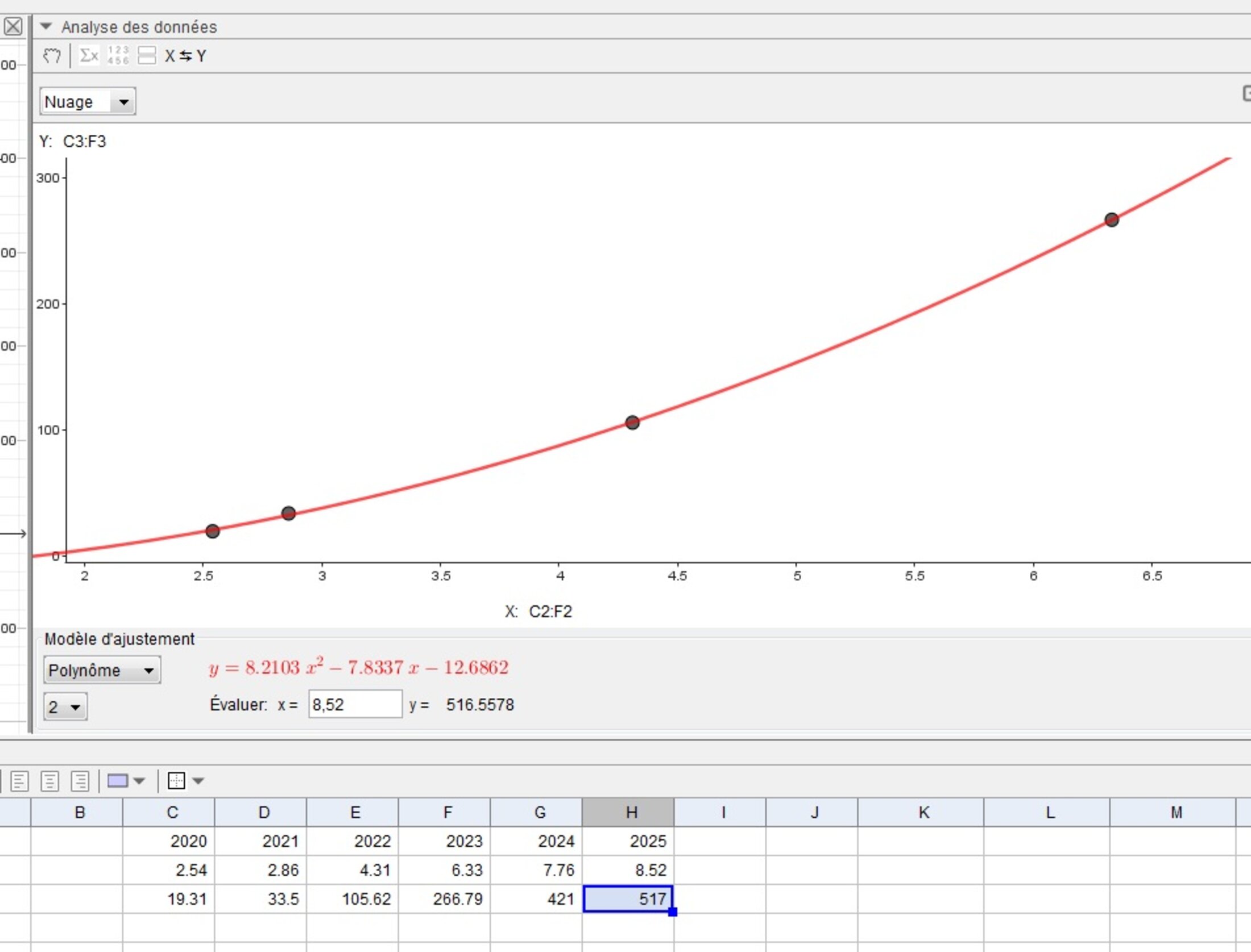
Task: Open the cell borders style icon
Action: [x=176, y=781]
